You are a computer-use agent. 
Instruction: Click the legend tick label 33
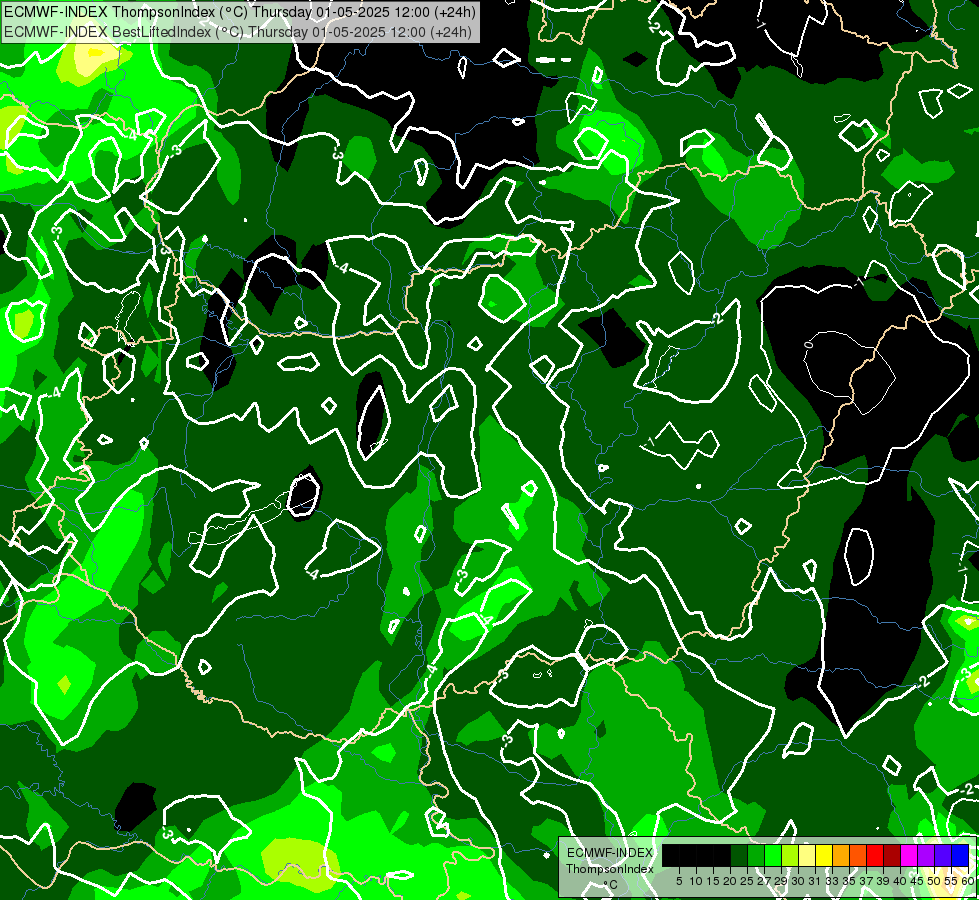pyautogui.click(x=832, y=881)
